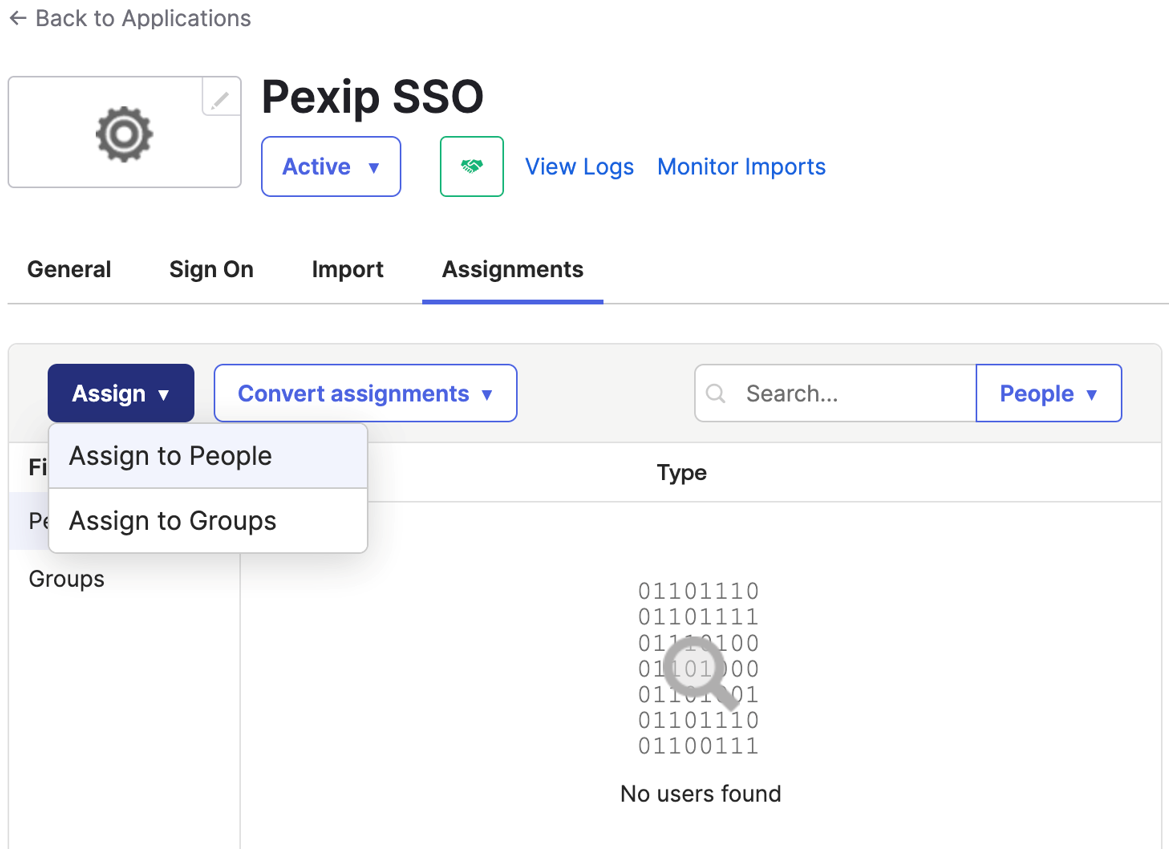Image resolution: width=1169 pixels, height=858 pixels.
Task: Click the Monitor Imports link
Action: pos(741,167)
